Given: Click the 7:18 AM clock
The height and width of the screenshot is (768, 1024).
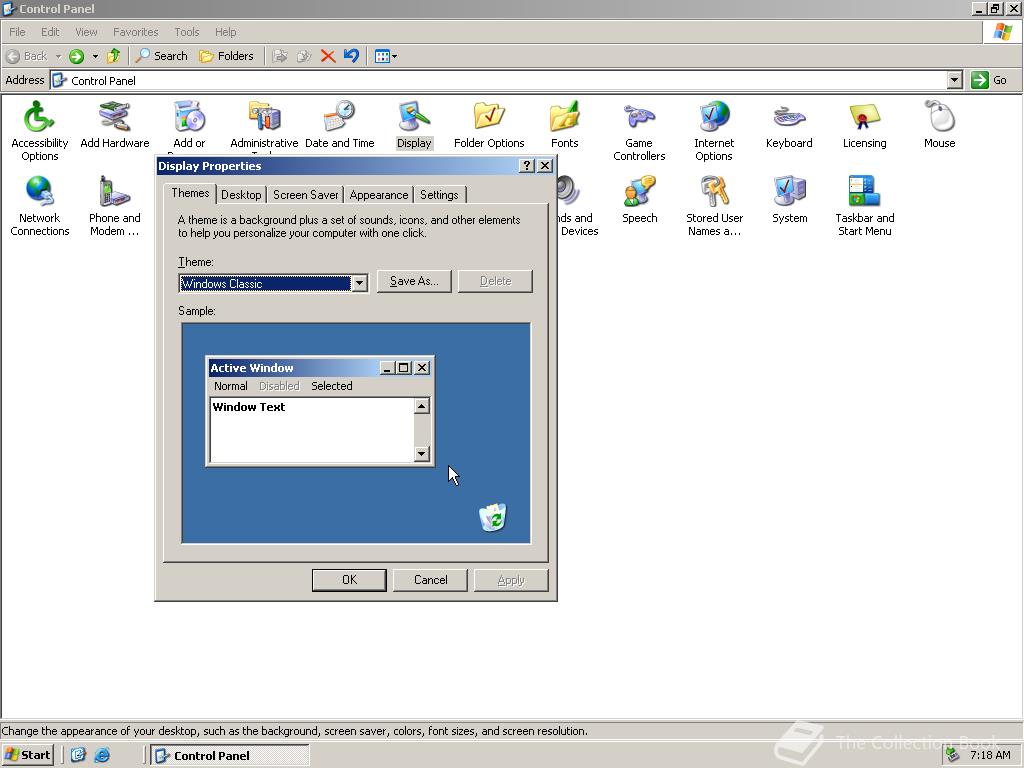Looking at the screenshot, I should pos(990,756).
